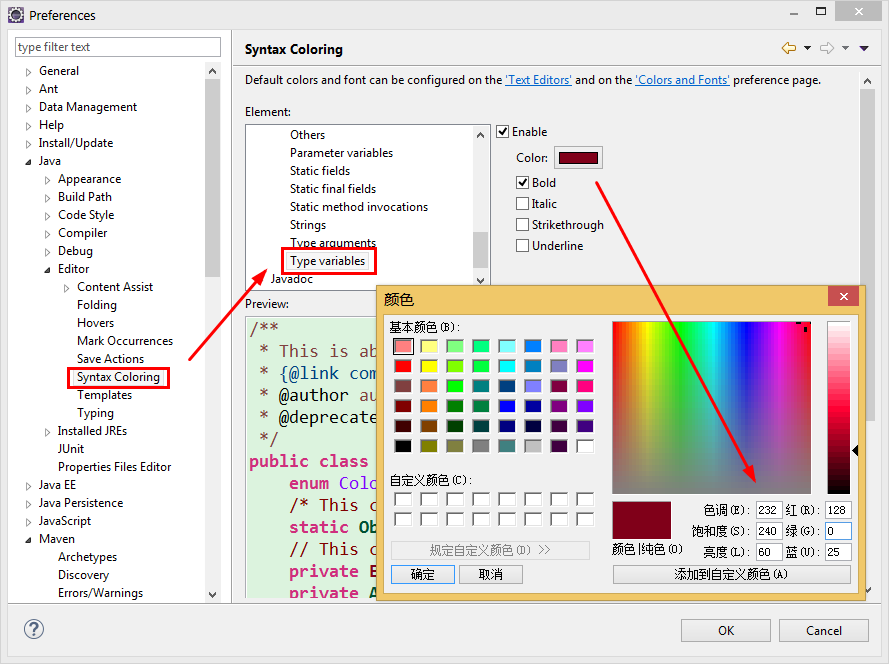Image resolution: width=889 pixels, height=664 pixels.
Task: Expand the Content Assist node
Action: point(67,288)
